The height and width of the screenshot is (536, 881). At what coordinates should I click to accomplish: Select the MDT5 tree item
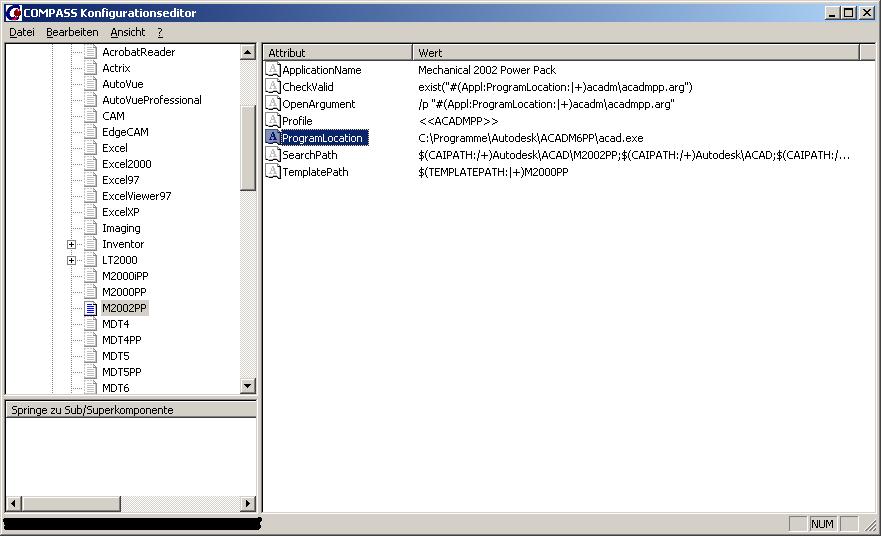click(x=116, y=356)
